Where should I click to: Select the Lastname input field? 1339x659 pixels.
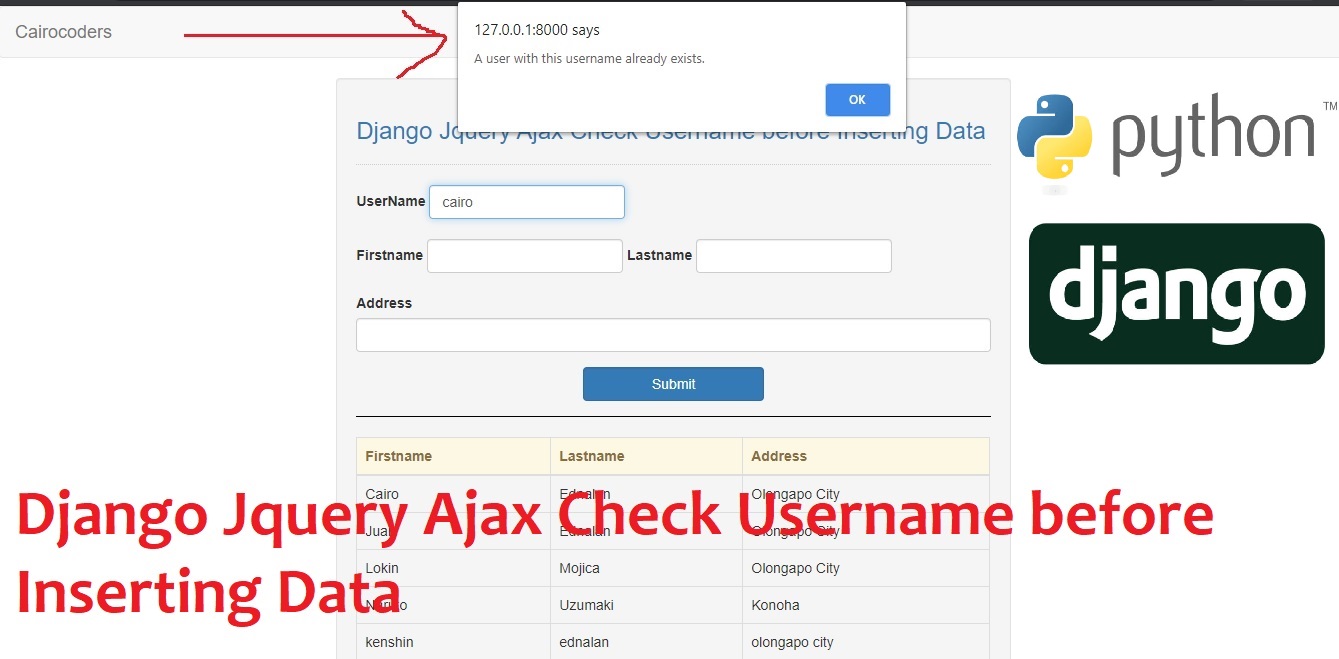tap(793, 255)
